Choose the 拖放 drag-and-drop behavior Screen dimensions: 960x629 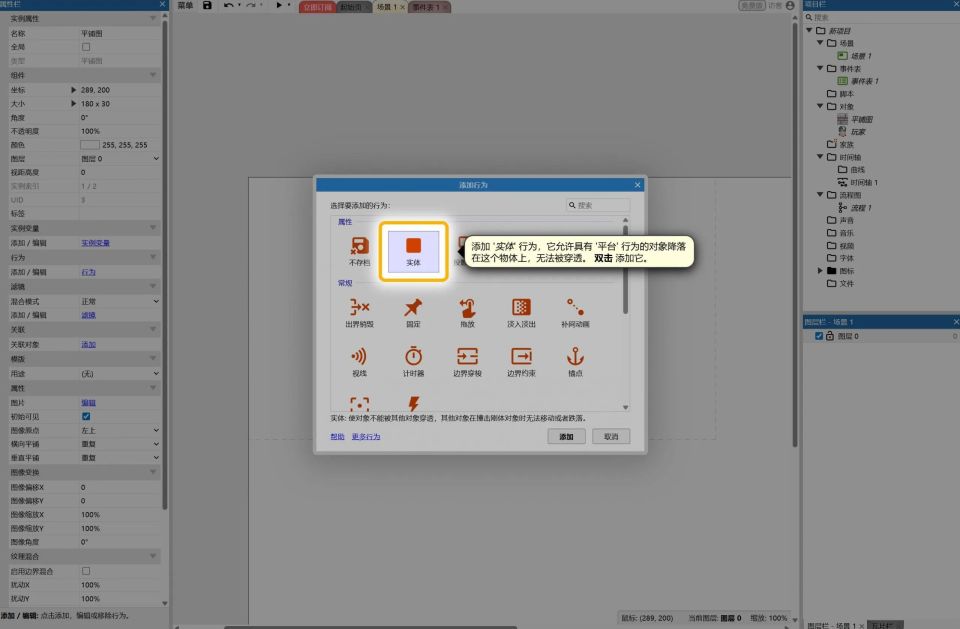tap(467, 312)
